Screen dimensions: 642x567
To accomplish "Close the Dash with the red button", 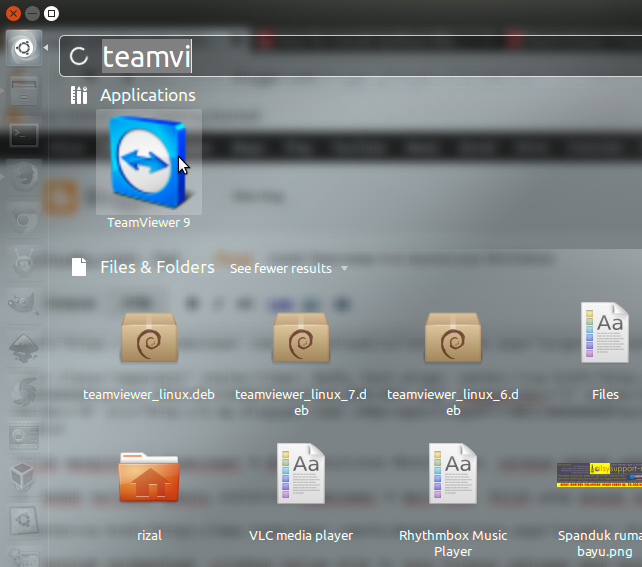I will (14, 14).
